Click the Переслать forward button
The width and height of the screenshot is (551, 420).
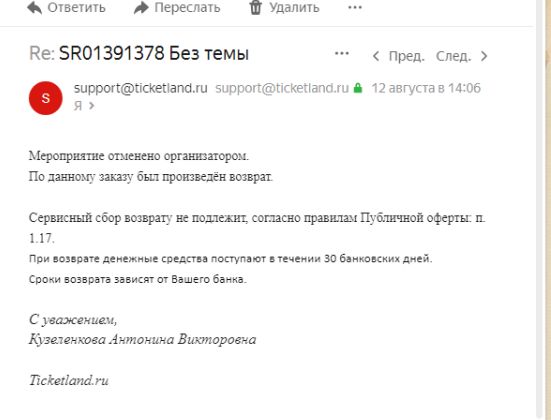[x=177, y=7]
